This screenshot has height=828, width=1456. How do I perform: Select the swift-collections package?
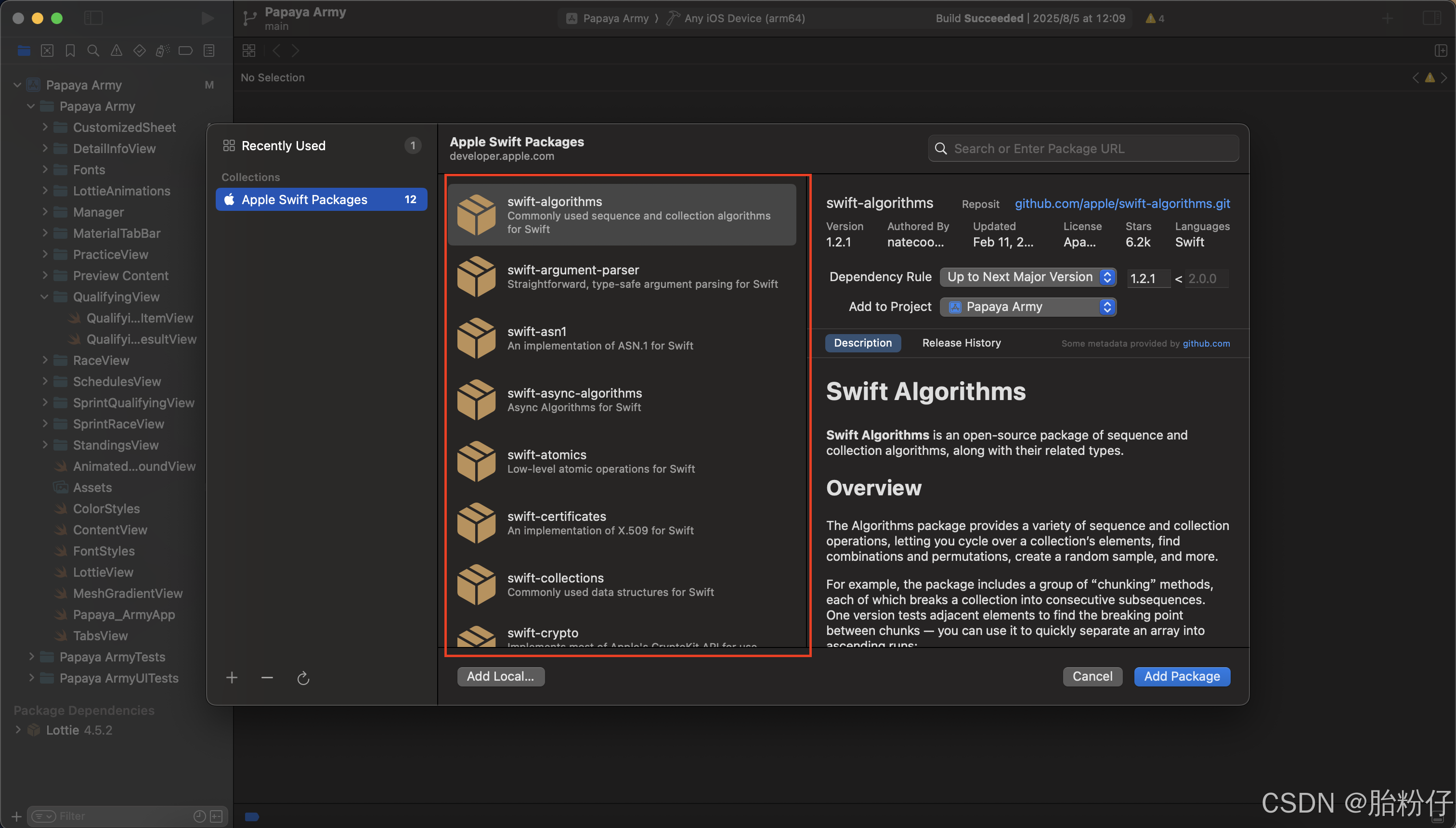[622, 584]
